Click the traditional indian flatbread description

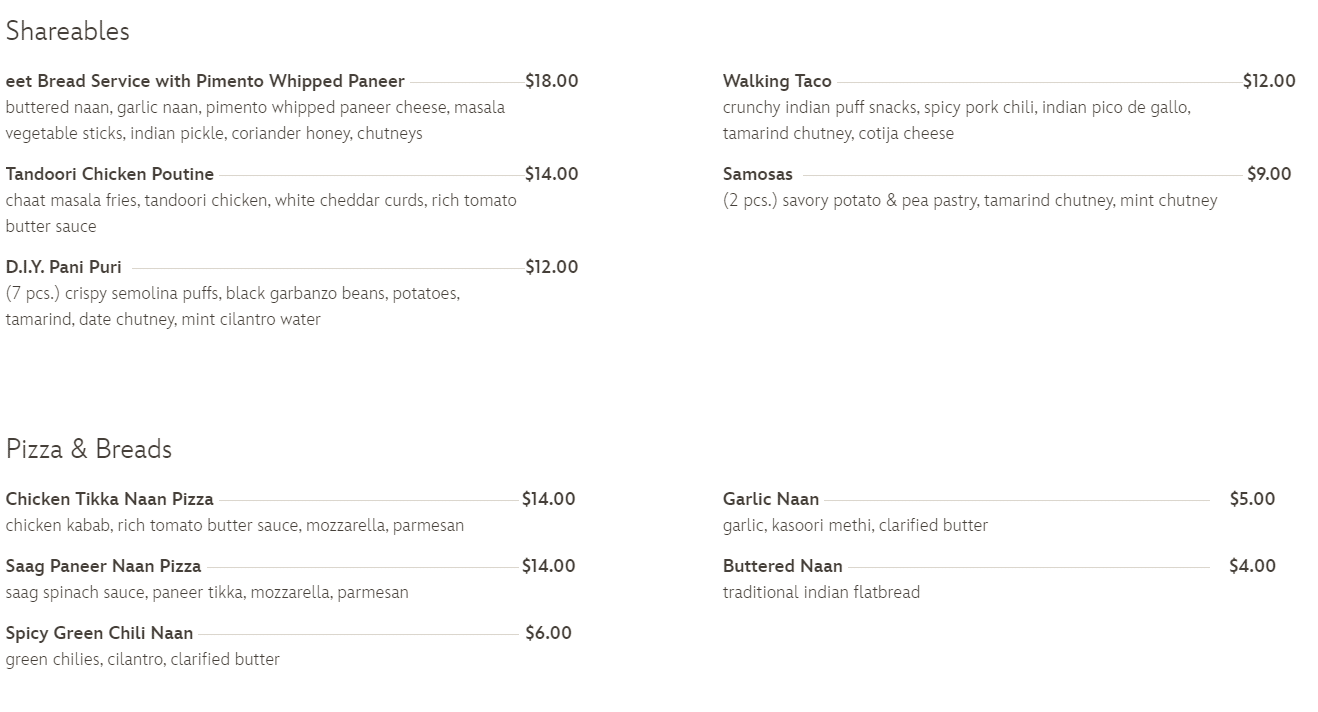[821, 592]
